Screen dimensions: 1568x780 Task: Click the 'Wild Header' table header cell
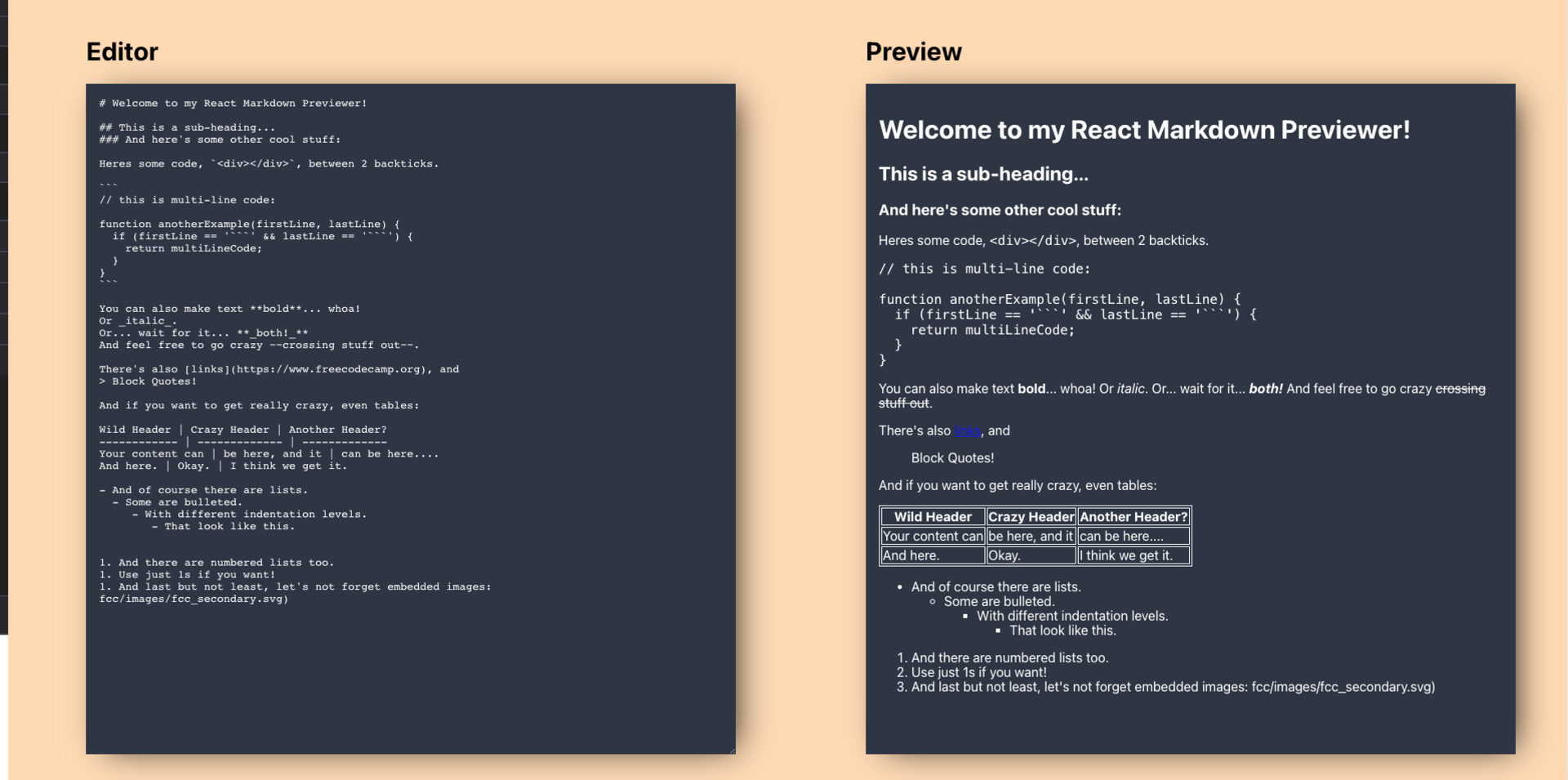pos(933,516)
